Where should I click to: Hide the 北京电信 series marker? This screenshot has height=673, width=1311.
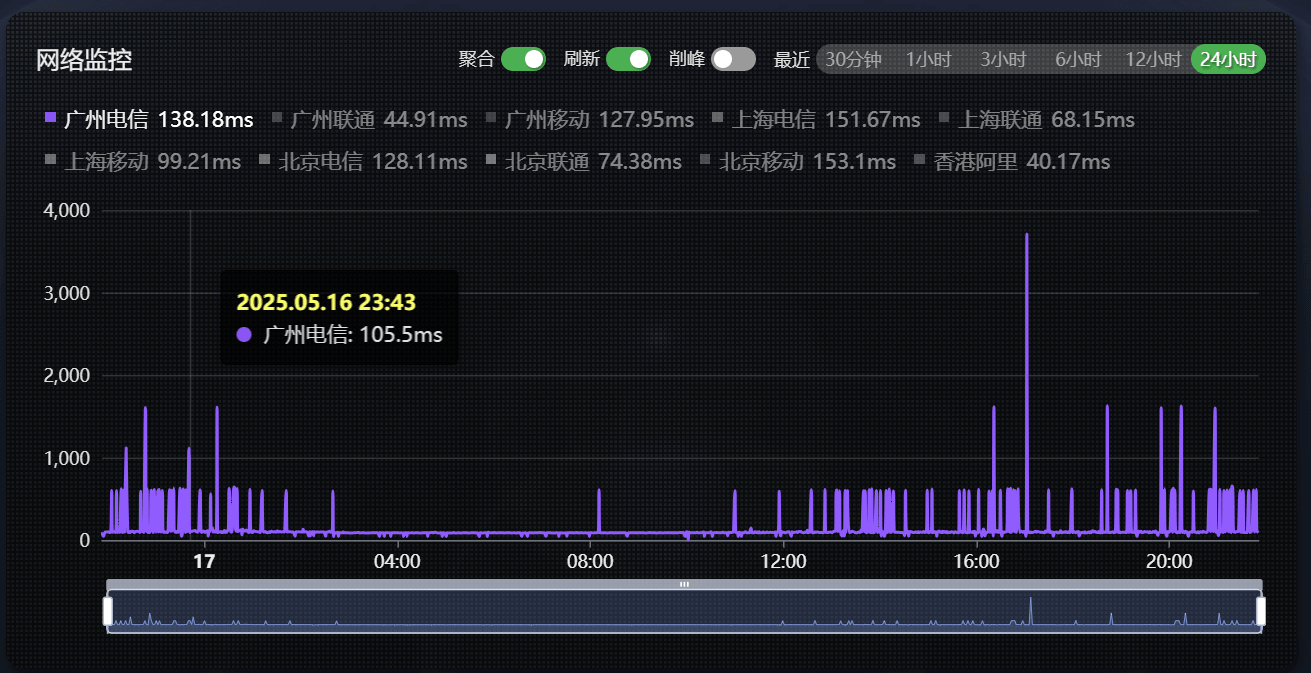[264, 161]
